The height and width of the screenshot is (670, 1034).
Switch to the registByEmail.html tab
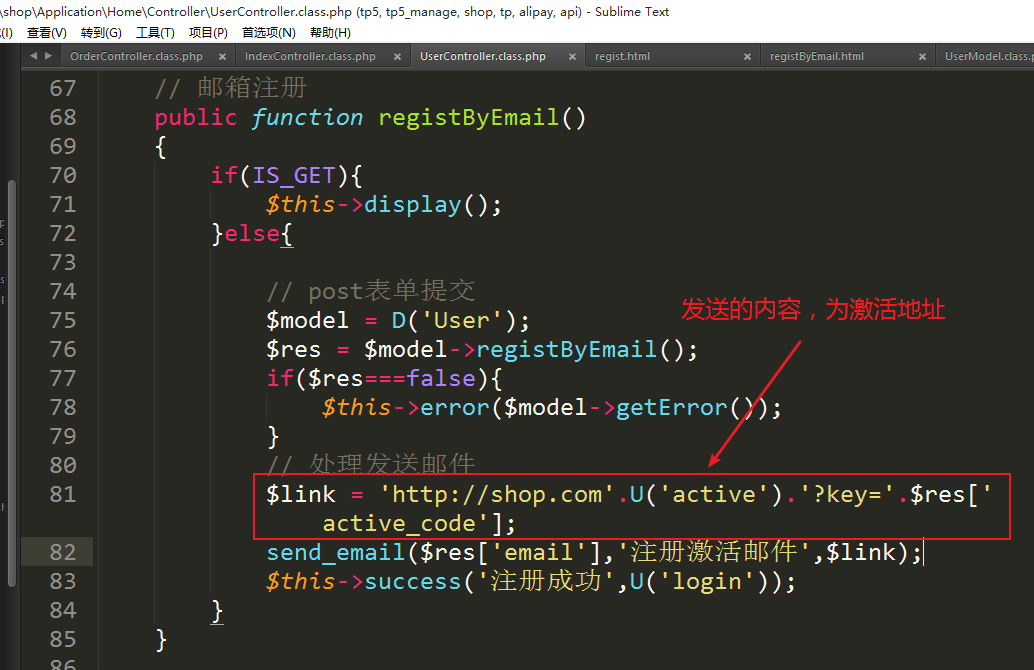click(x=816, y=57)
